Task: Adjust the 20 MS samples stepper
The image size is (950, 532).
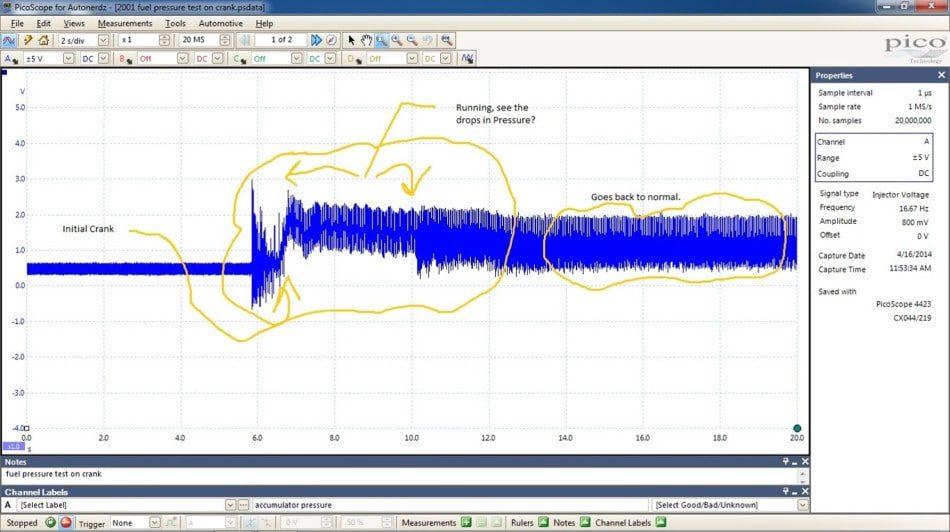Action: coord(225,41)
